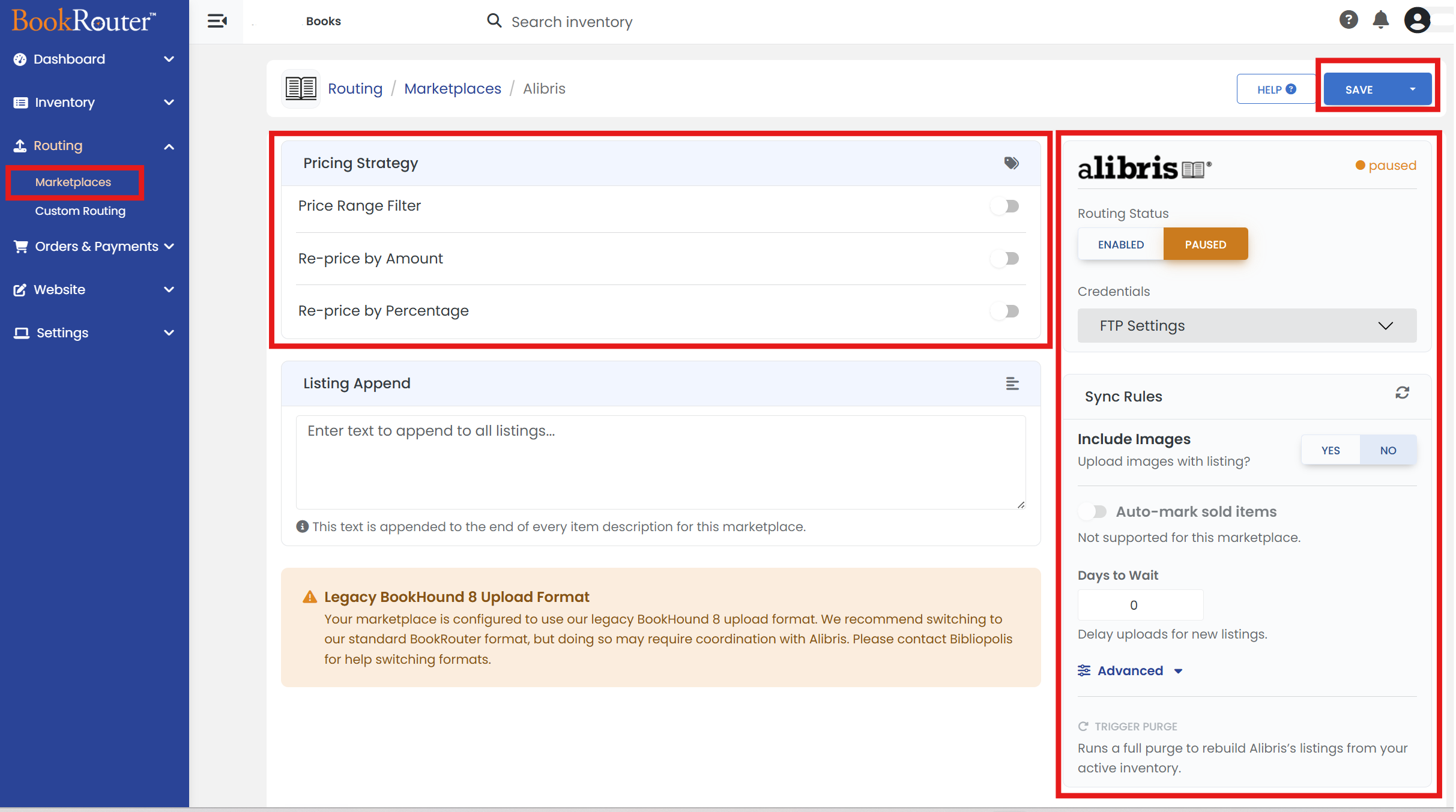This screenshot has height=812, width=1456.
Task: Click the info icon under Listing Append
Action: 303,526
